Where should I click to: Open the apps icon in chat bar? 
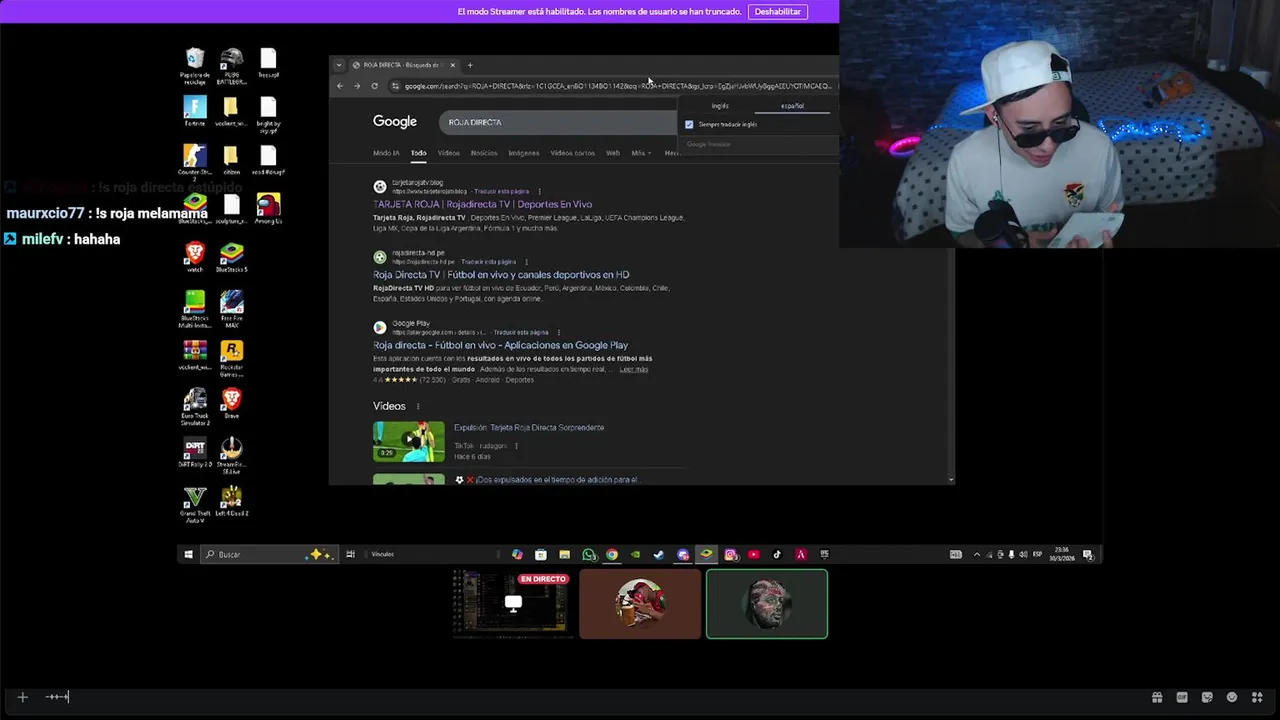click(1257, 697)
